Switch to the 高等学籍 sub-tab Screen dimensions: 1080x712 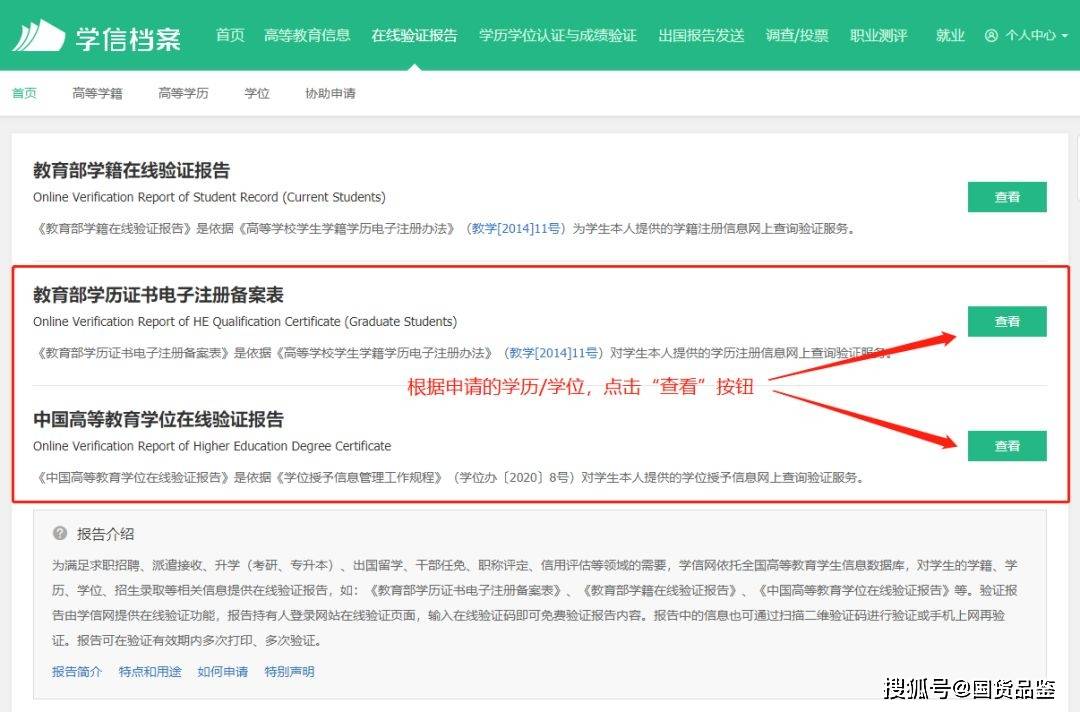click(x=97, y=94)
